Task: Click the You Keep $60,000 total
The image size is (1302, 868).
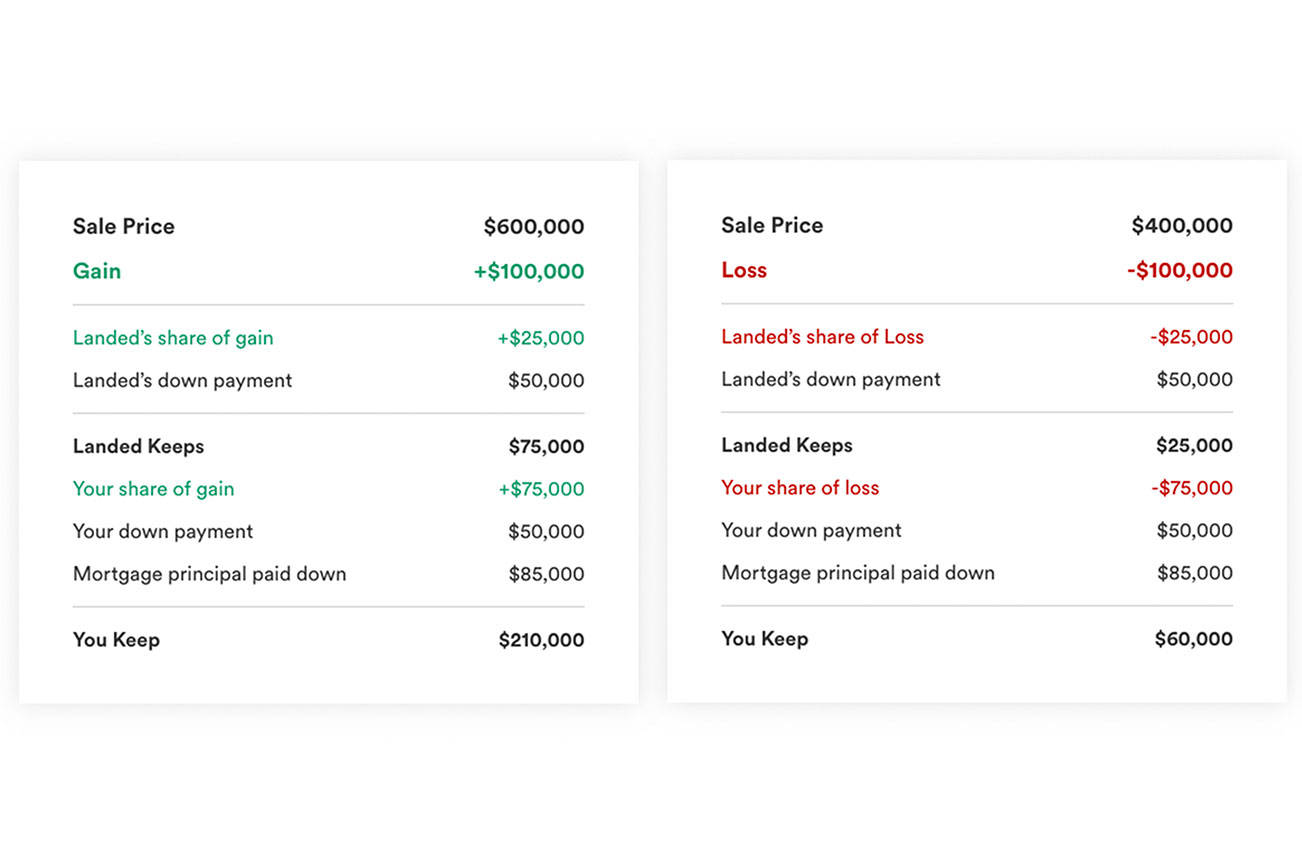Action: [x=1193, y=639]
